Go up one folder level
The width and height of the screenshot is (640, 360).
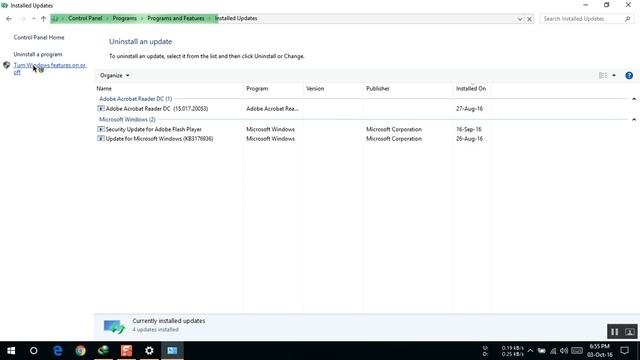click(x=43, y=19)
